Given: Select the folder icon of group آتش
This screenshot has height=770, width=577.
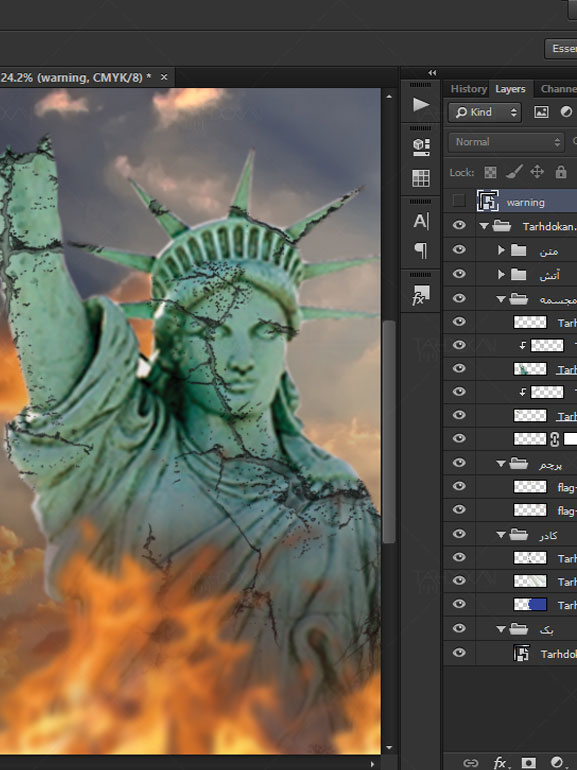Looking at the screenshot, I should (519, 274).
